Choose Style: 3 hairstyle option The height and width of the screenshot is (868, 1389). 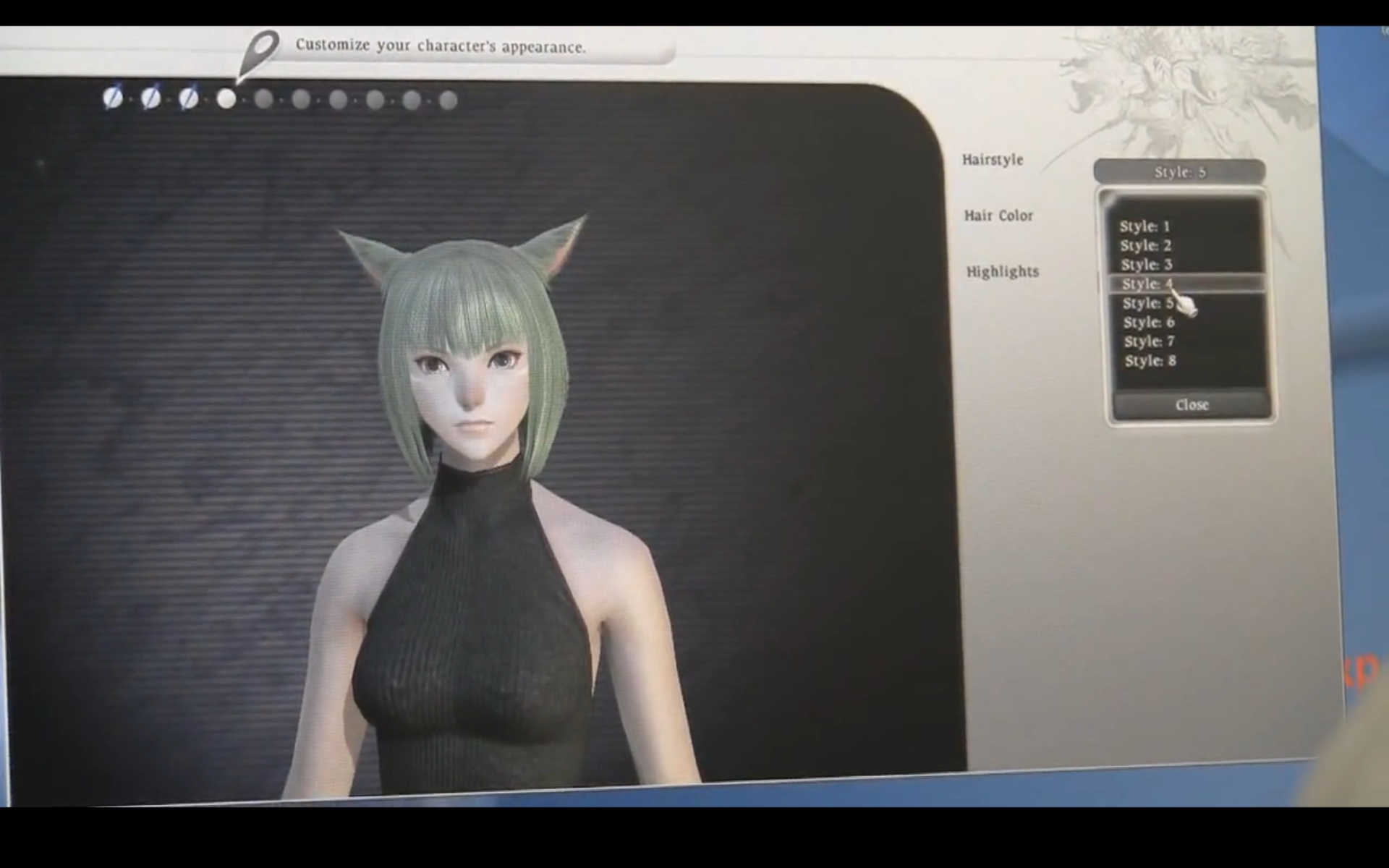(1147, 265)
